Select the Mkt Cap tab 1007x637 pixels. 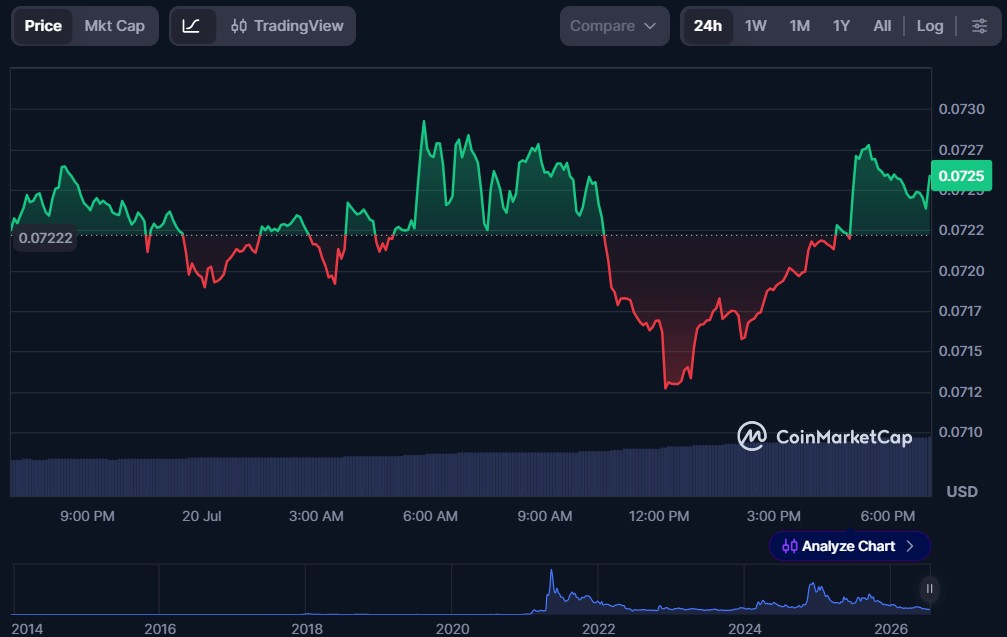coord(114,26)
